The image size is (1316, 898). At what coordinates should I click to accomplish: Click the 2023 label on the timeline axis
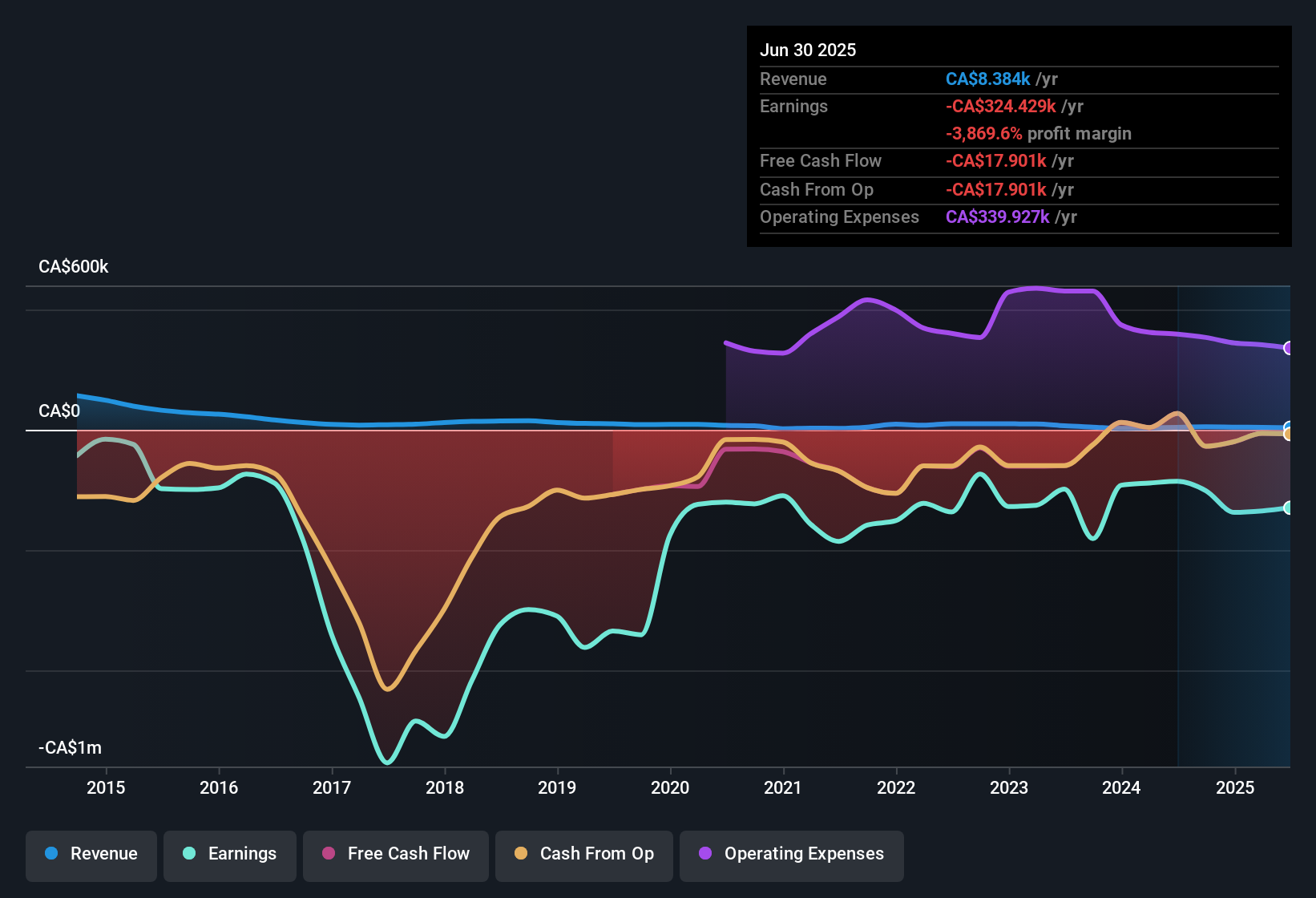point(1010,787)
